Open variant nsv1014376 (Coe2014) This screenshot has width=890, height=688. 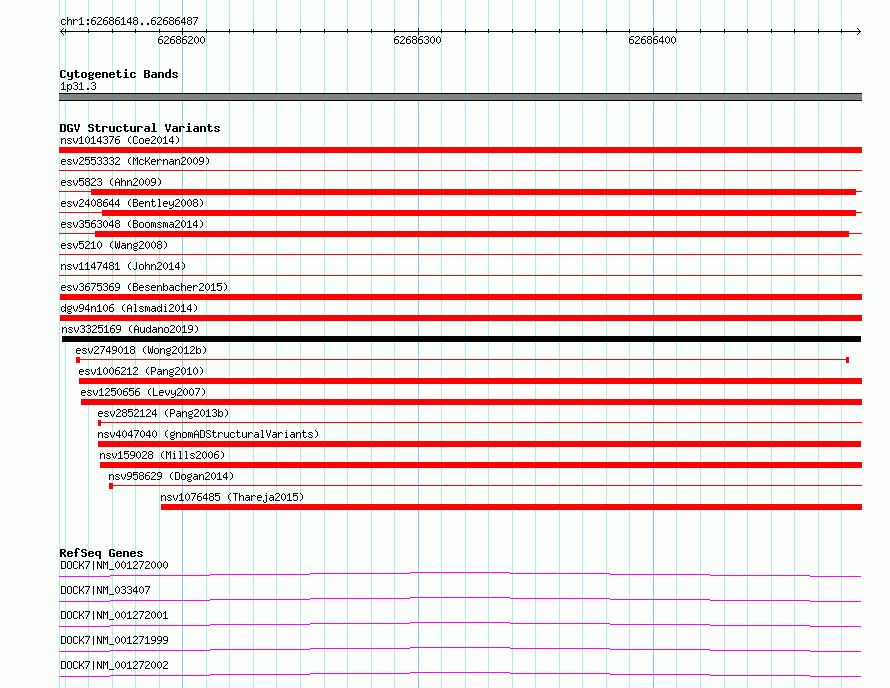[x=120, y=140]
